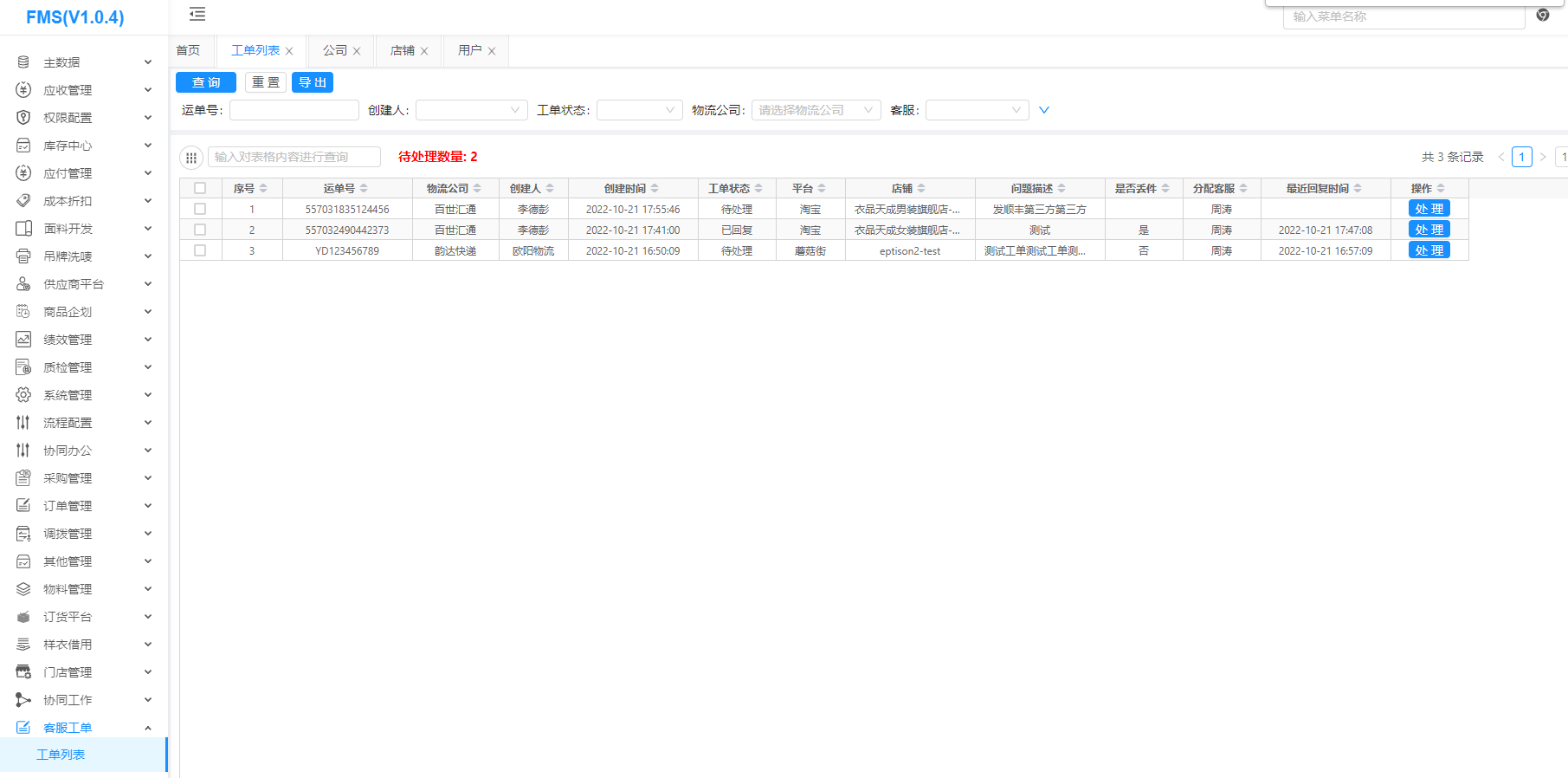Click the 系统管理 gear icon
The image size is (1568, 778).
coord(23,395)
